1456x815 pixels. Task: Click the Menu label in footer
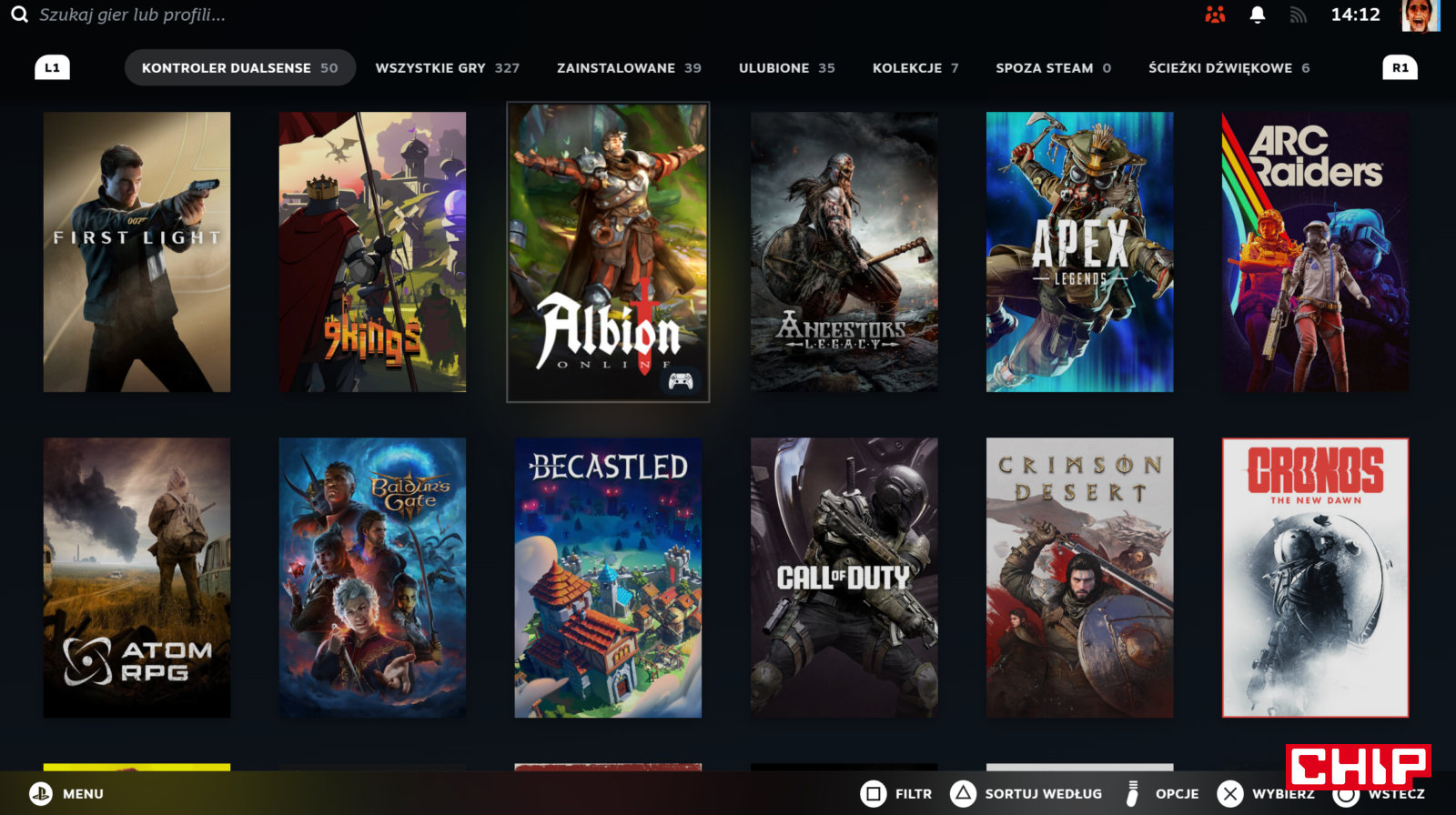83,794
